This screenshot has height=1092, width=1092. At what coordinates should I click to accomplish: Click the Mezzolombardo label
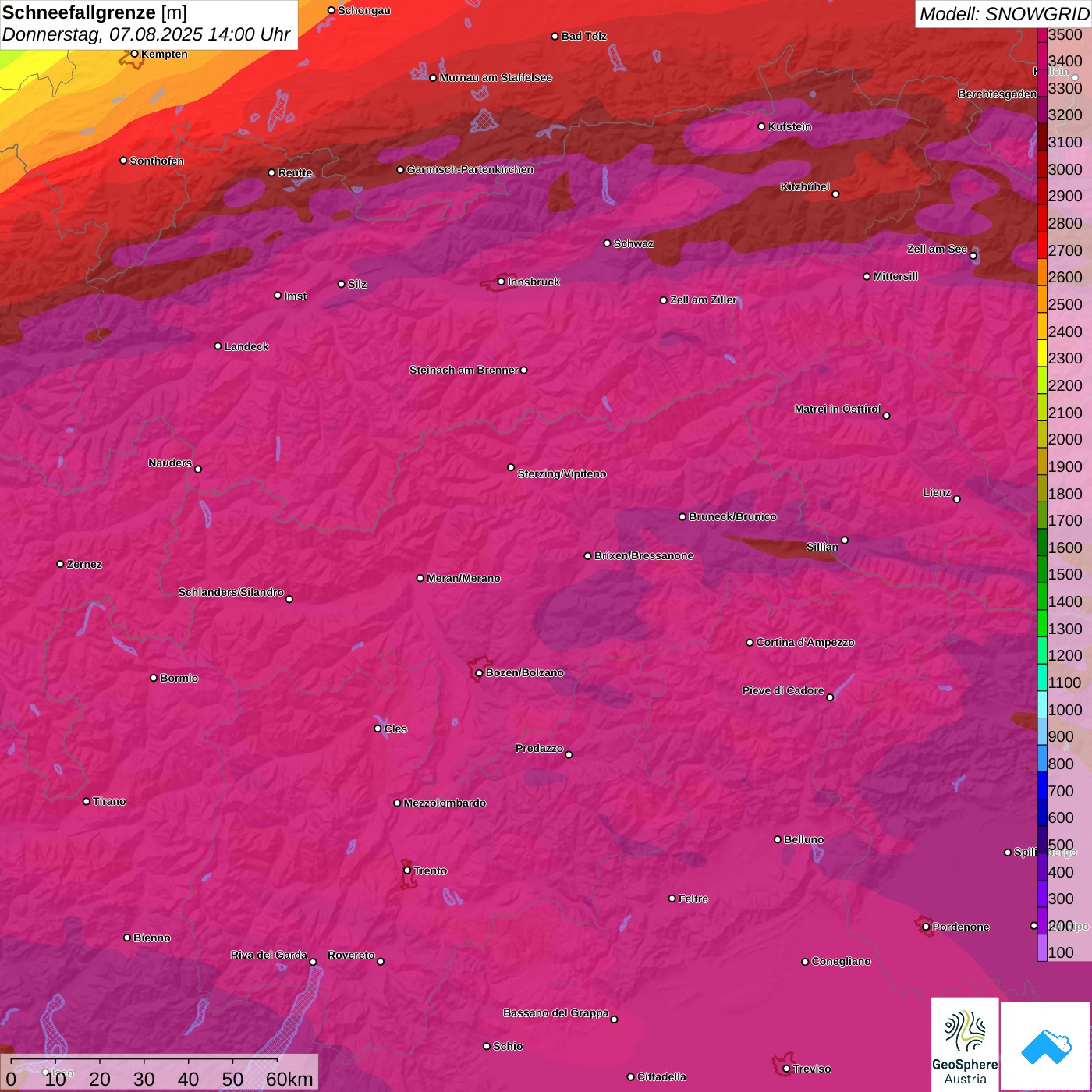(x=445, y=803)
